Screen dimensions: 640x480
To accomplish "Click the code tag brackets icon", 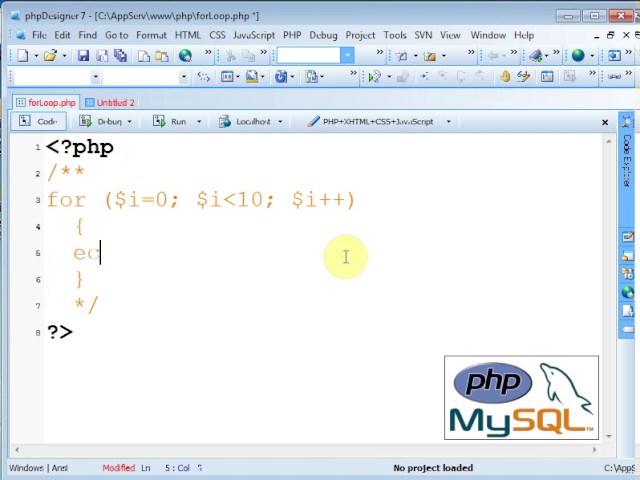I will 203,76.
